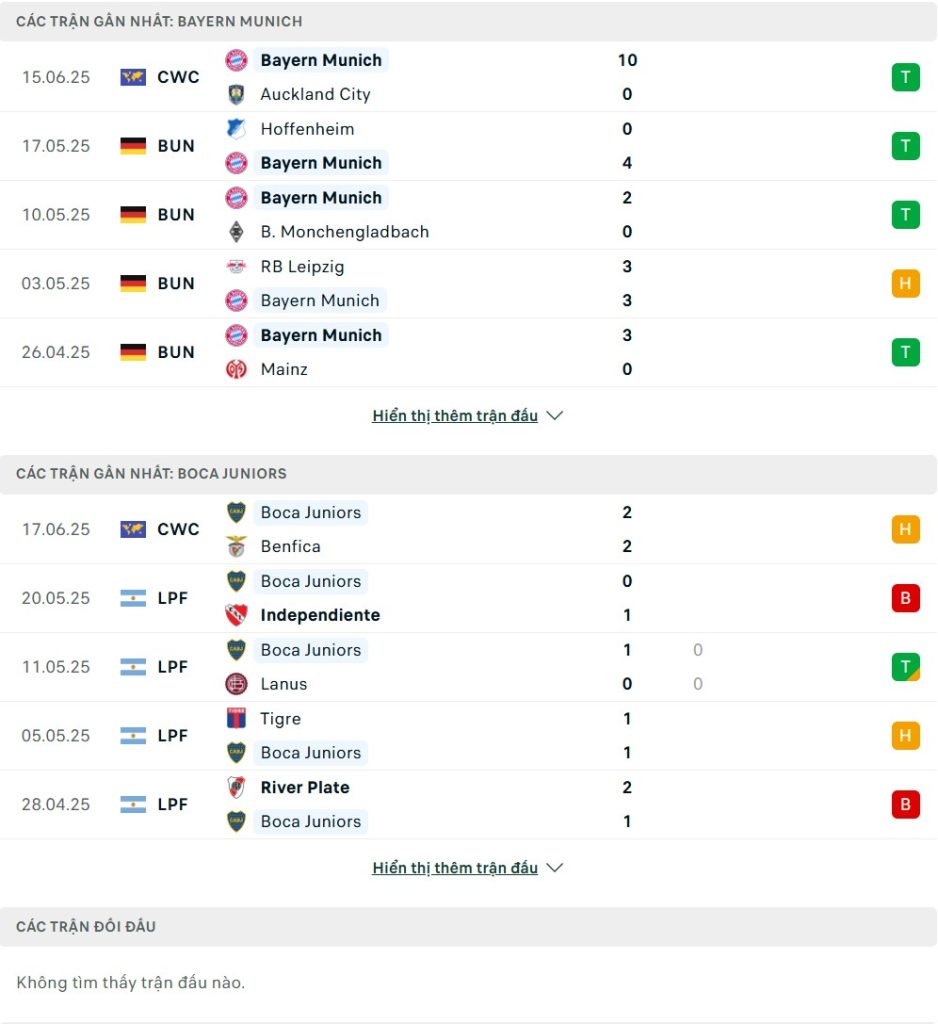Open the Boca Juniors 'Hiển thị thêm trận đấu' link

pyautogui.click(x=455, y=868)
